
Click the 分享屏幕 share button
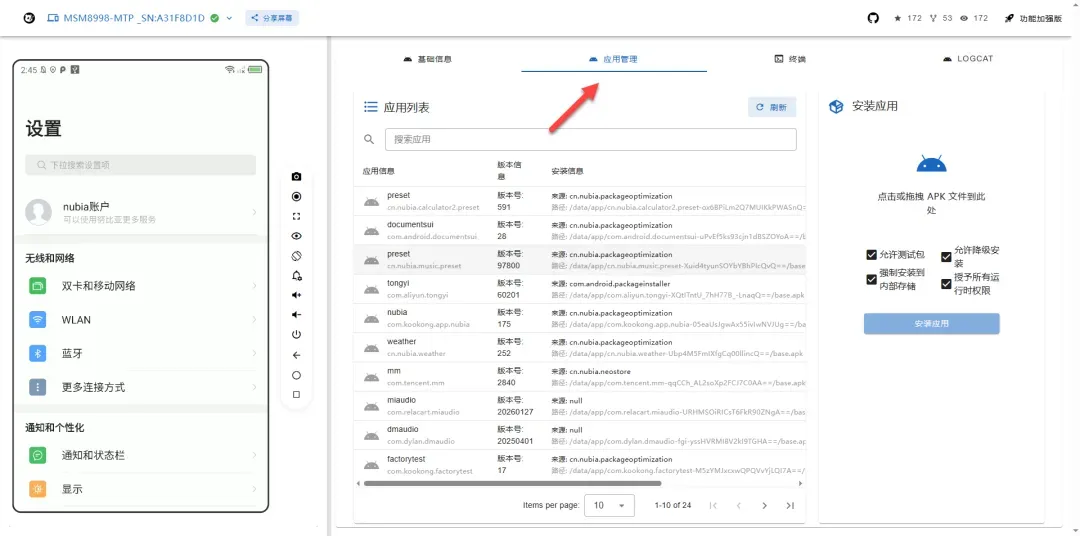[x=272, y=19]
